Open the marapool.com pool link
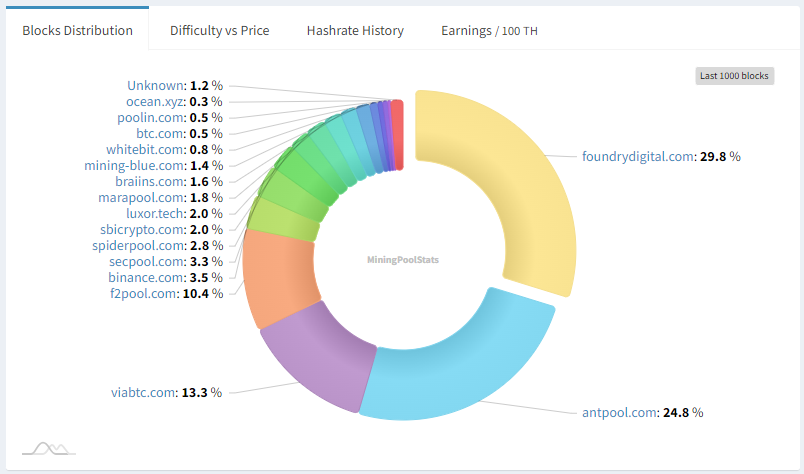The height and width of the screenshot is (474, 804). coord(141,197)
